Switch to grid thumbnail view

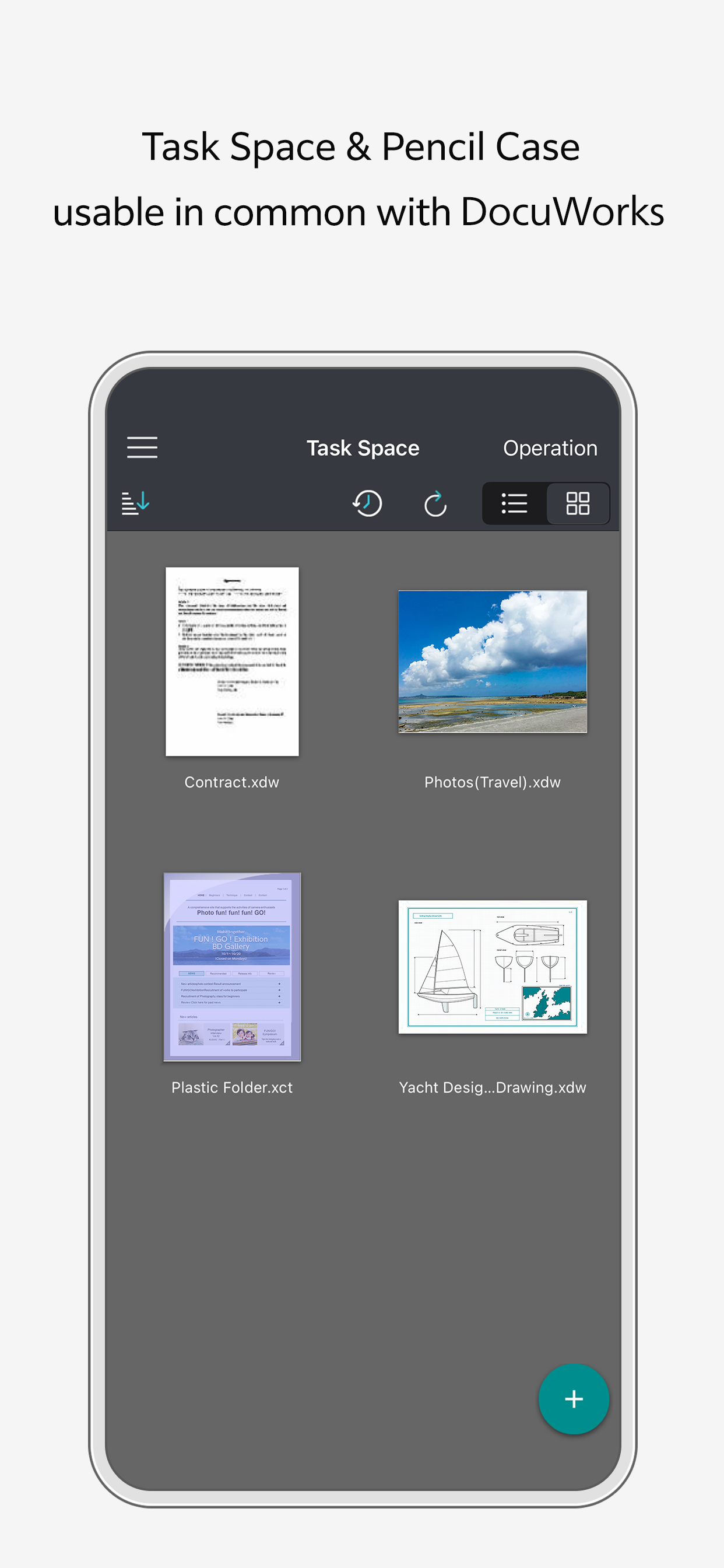click(x=577, y=503)
